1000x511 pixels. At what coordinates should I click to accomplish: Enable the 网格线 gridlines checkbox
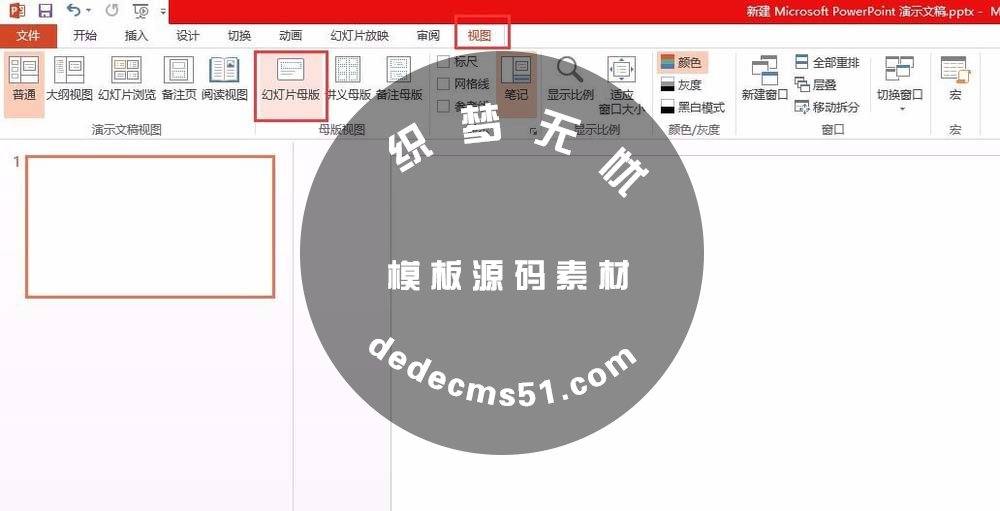click(x=444, y=84)
